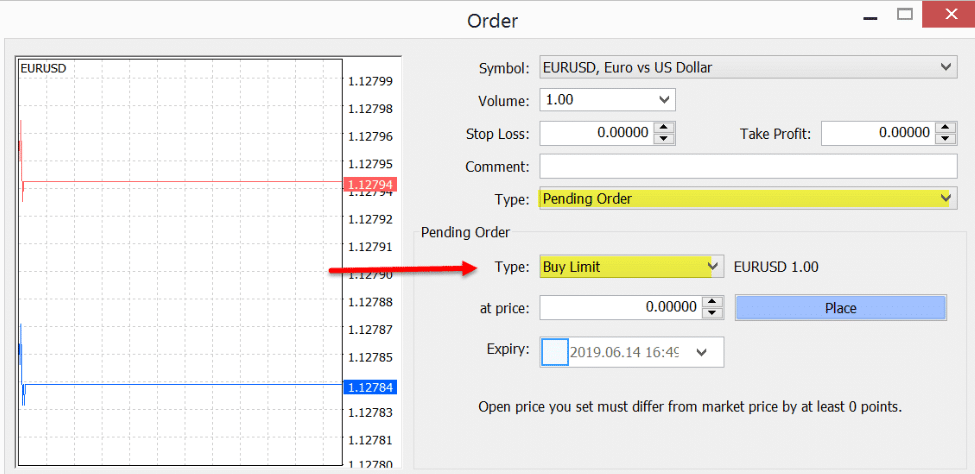Maximize the Order window

click(904, 14)
